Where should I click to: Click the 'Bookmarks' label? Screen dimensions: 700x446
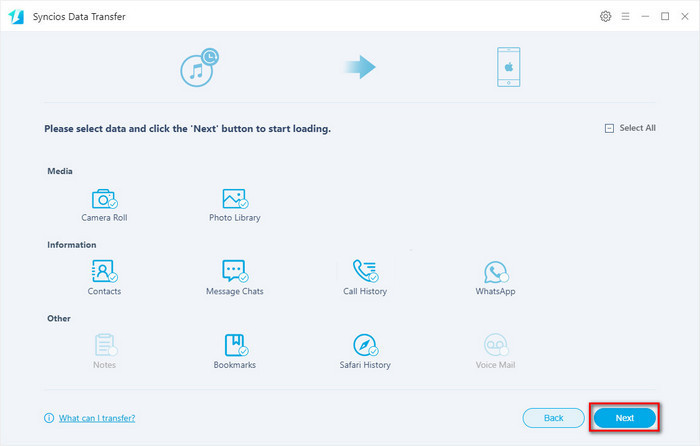(x=235, y=365)
